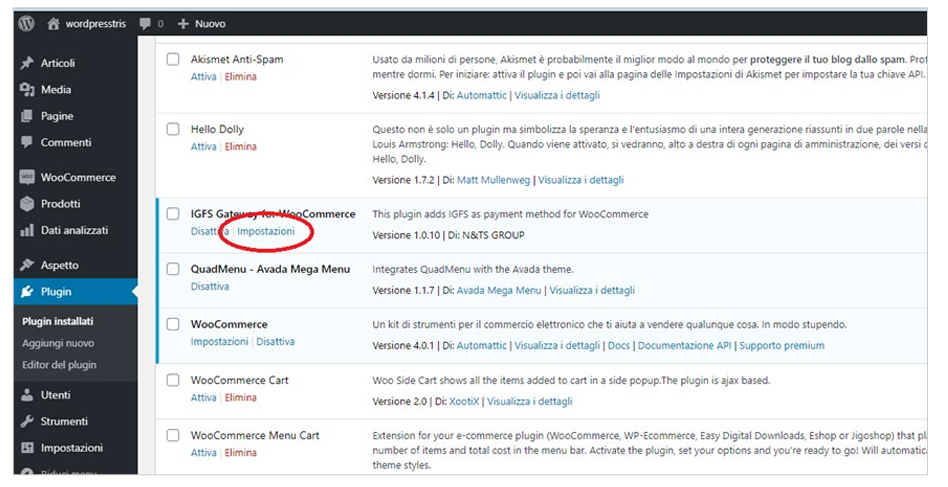Viewport: 948px width, 487px height.
Task: Click the Prodotti box icon
Action: [27, 204]
